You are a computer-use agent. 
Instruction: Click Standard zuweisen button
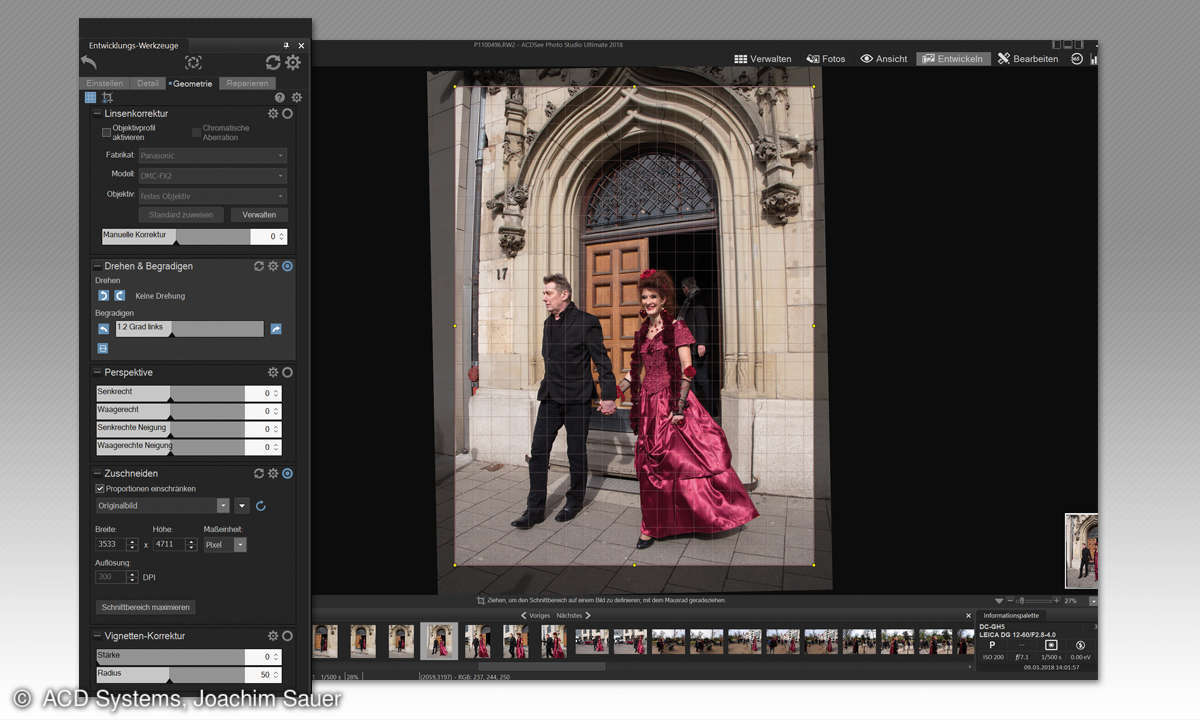(180, 215)
